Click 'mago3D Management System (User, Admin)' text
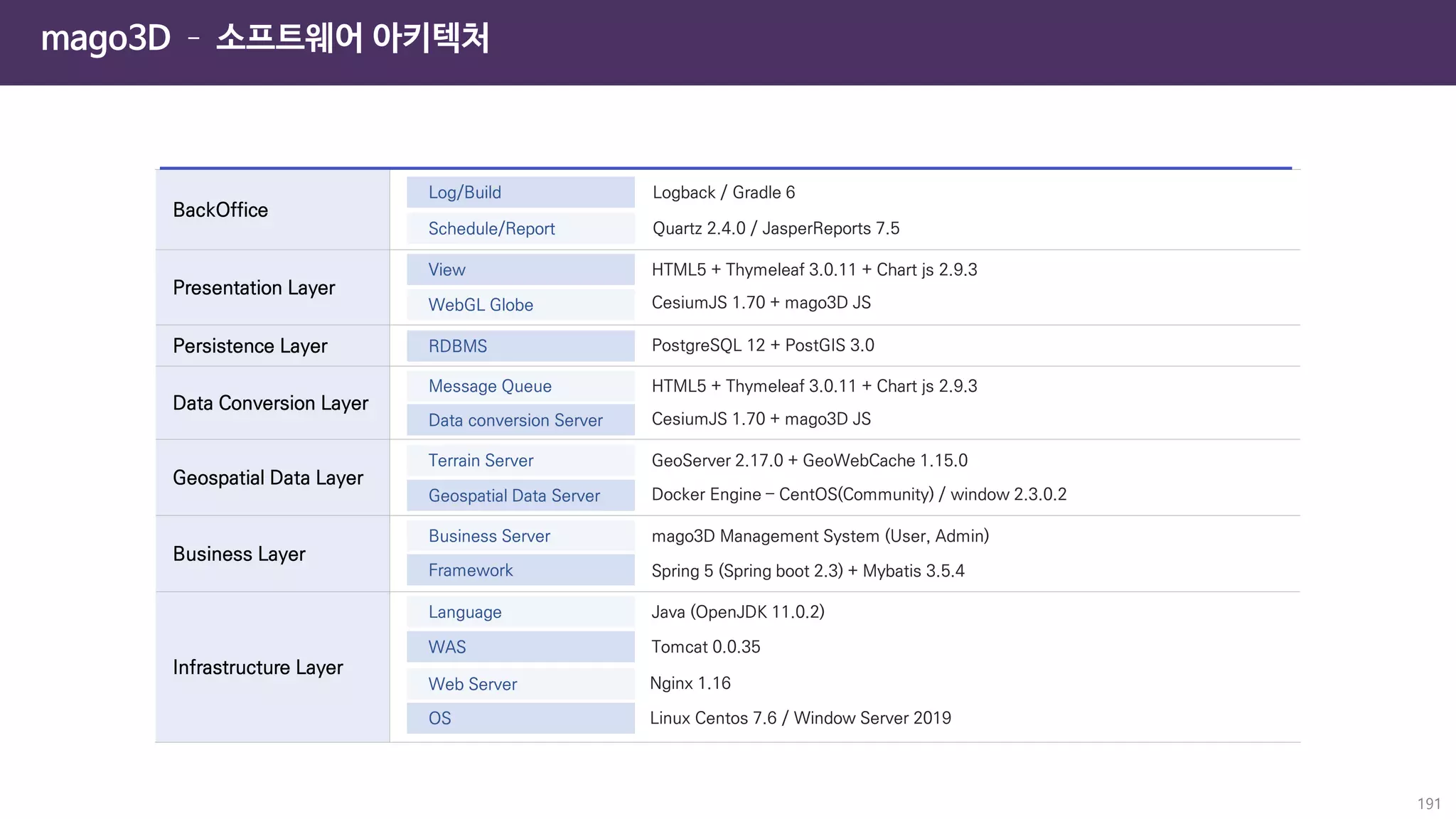 point(820,536)
